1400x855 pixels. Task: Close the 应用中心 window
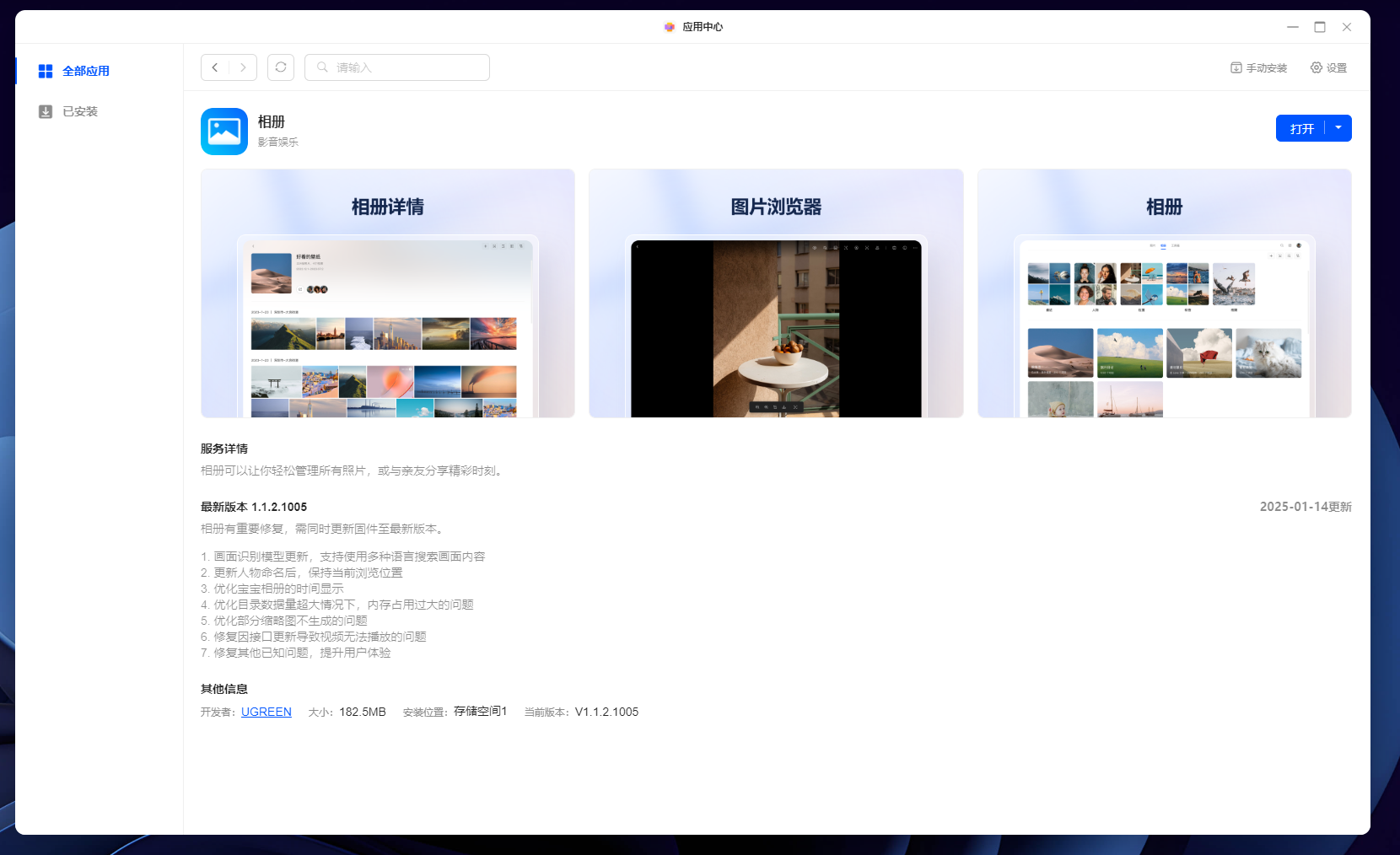[x=1347, y=27]
